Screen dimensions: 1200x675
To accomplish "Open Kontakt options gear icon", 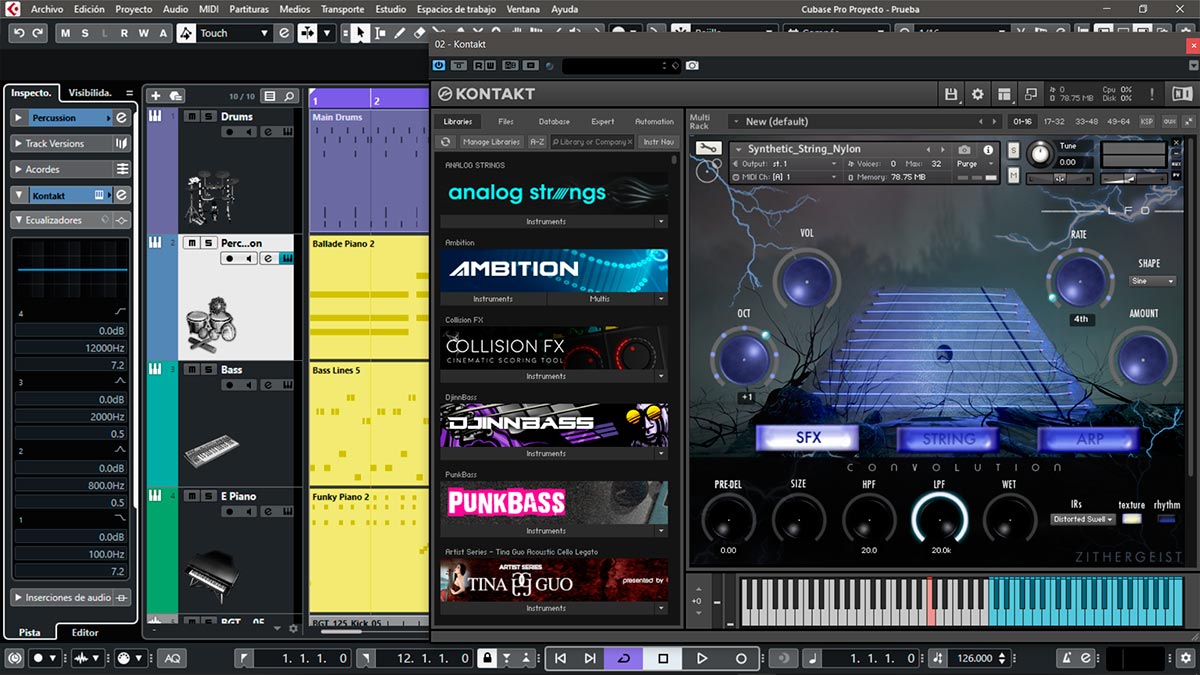I will pyautogui.click(x=977, y=94).
